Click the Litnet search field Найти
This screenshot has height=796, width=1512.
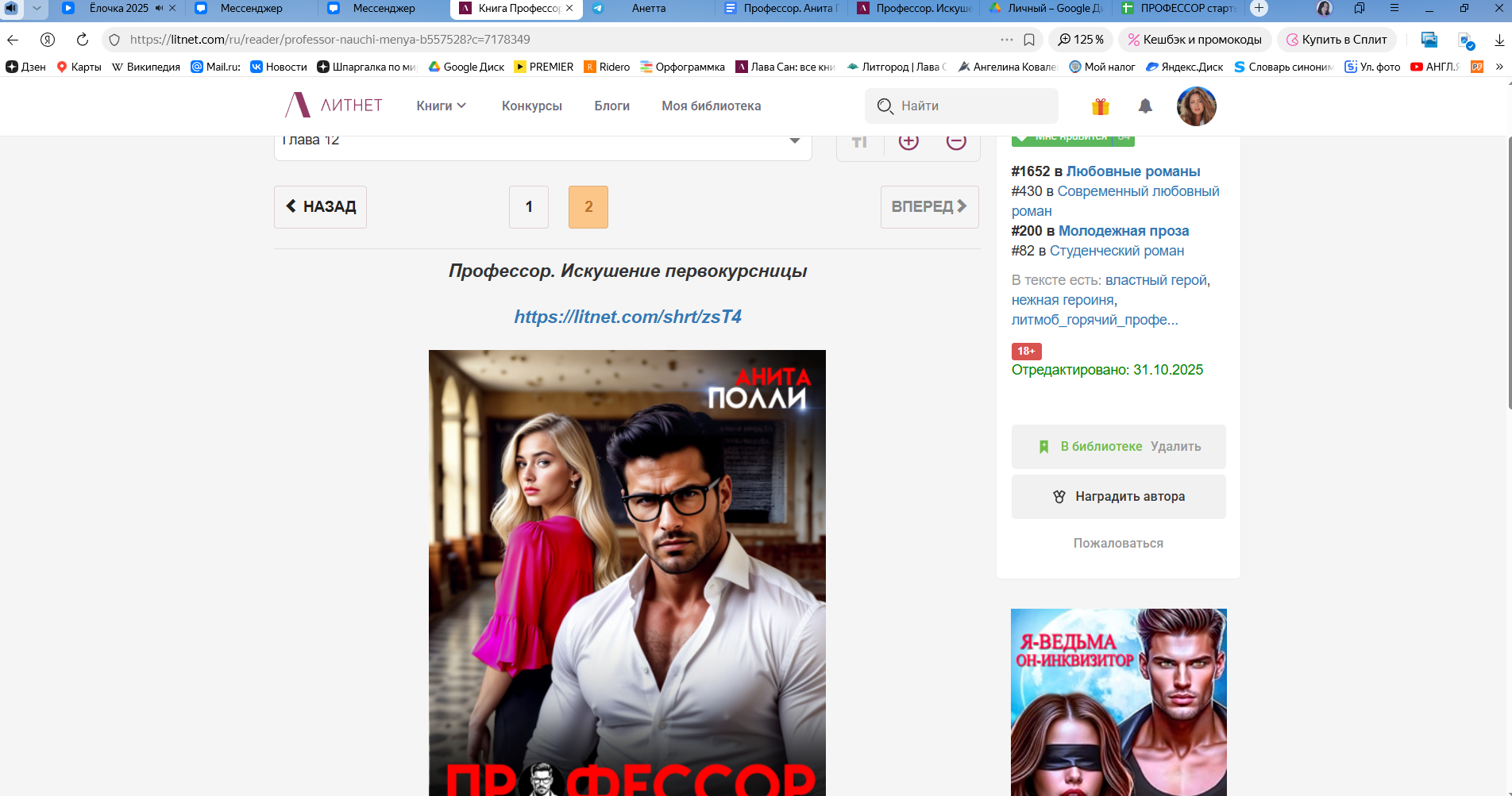tap(962, 106)
